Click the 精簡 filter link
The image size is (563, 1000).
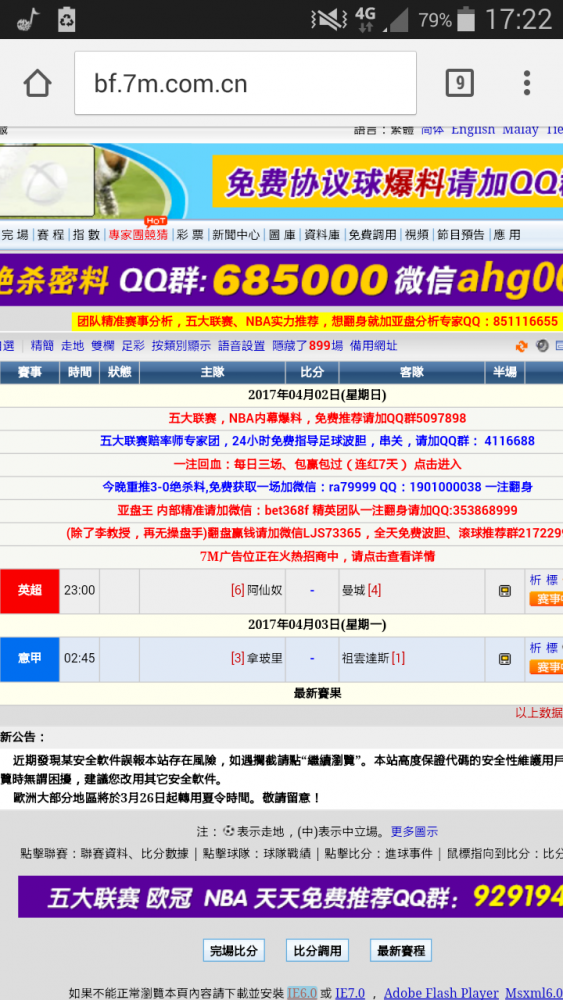[x=42, y=346]
